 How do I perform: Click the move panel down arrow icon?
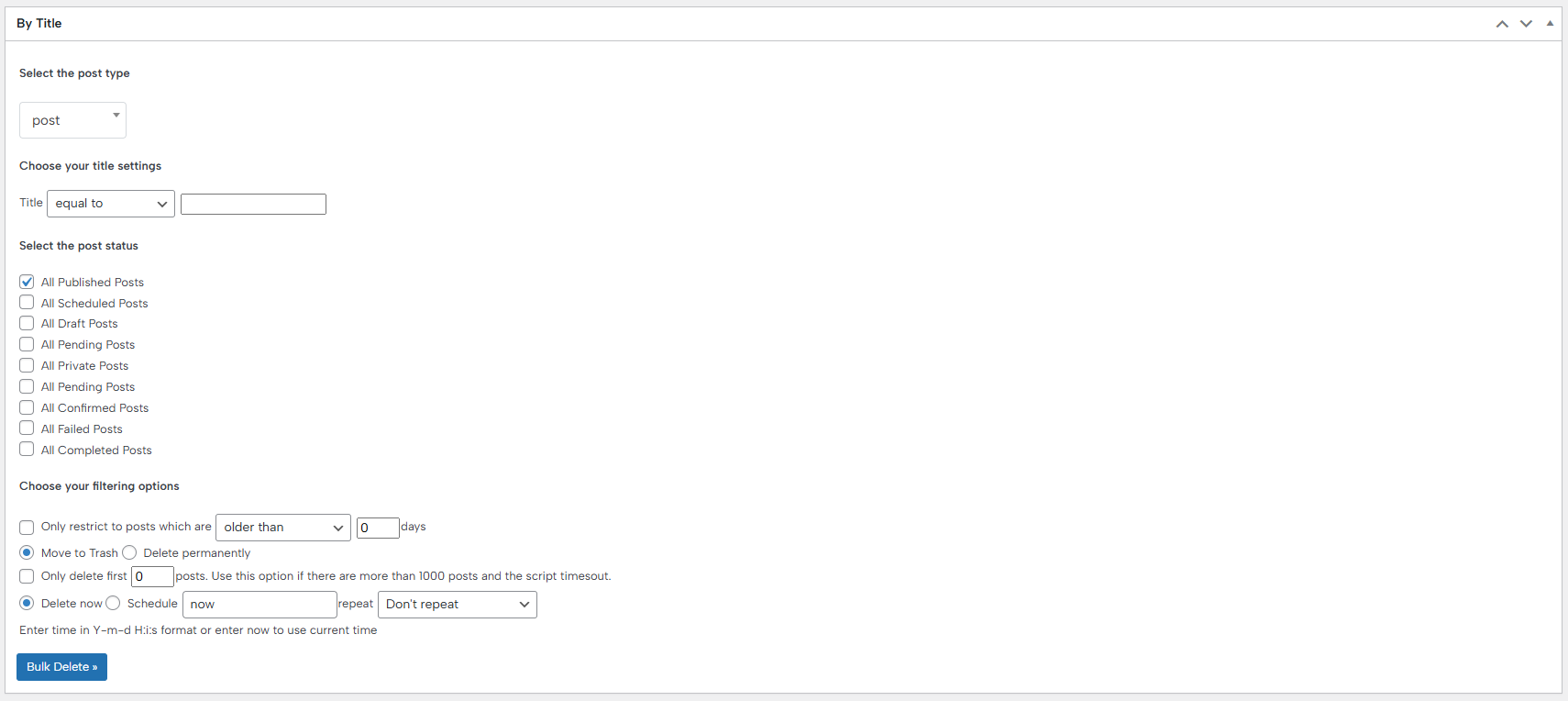point(1526,24)
